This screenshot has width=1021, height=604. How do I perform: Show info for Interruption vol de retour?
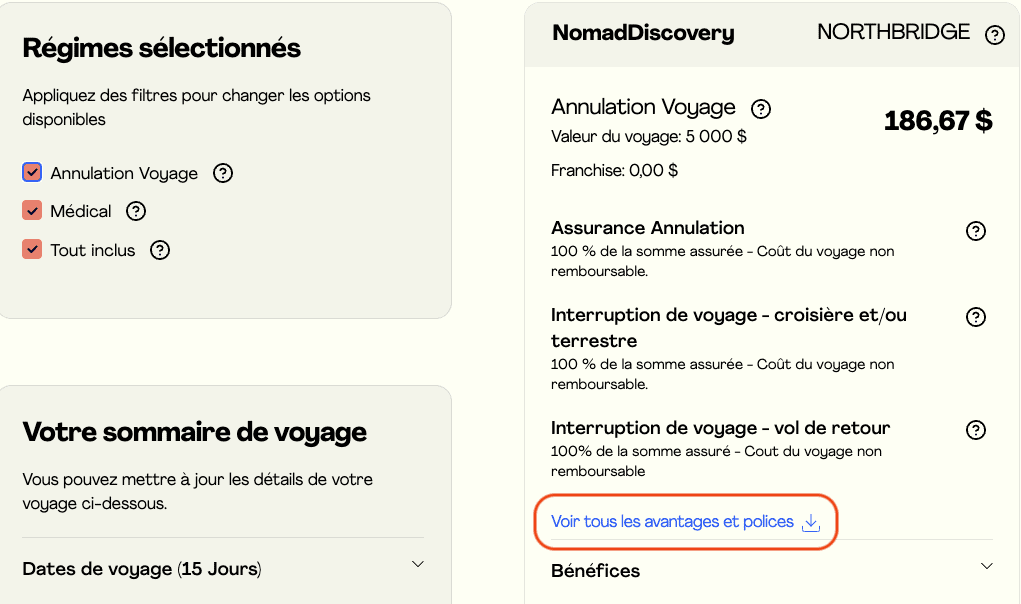tap(976, 430)
